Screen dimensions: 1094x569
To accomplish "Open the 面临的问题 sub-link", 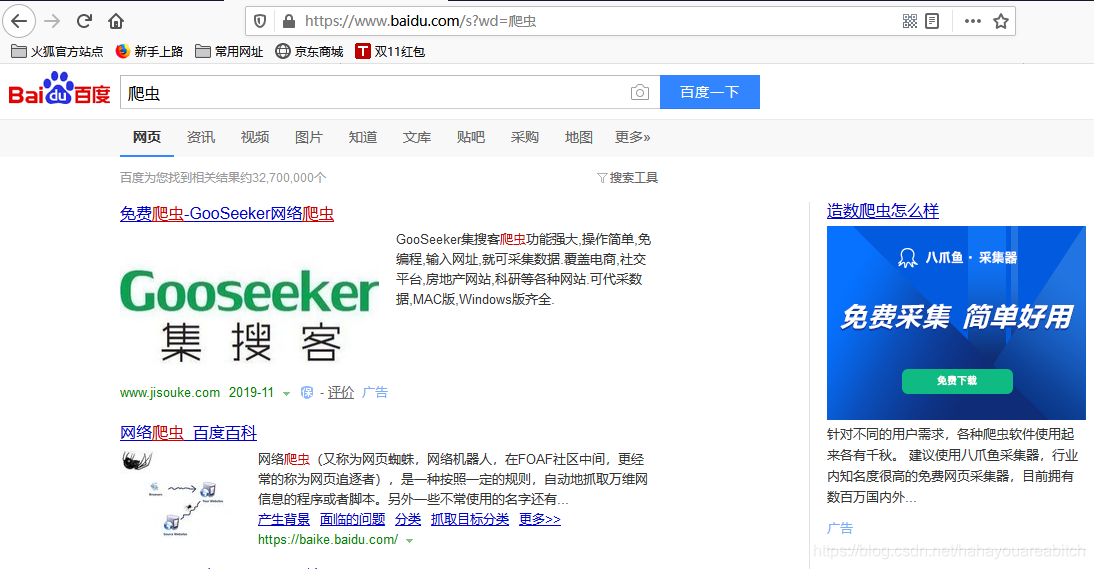I will pos(352,519).
